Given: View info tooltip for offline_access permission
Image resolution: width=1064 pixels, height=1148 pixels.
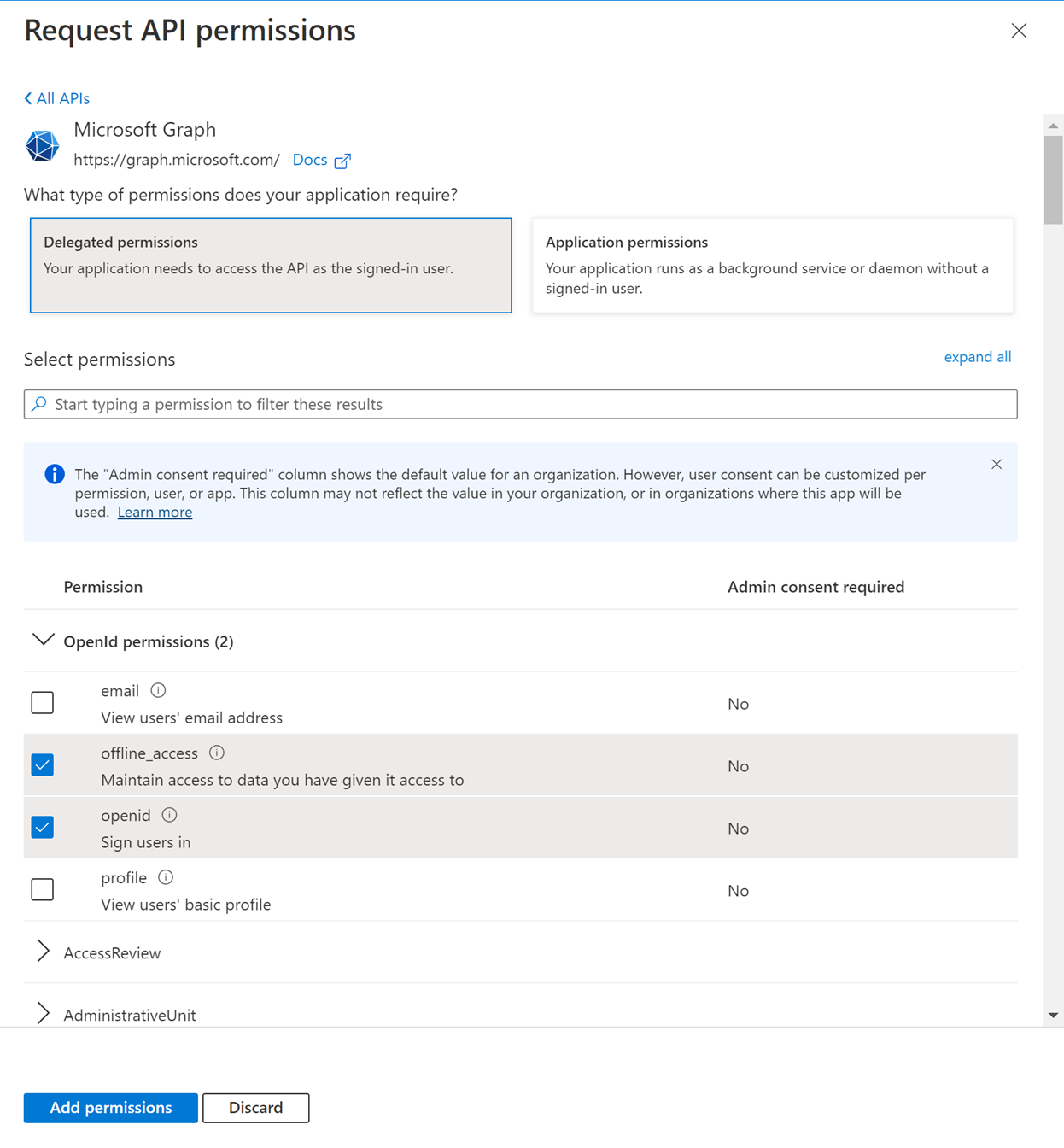Looking at the screenshot, I should click(216, 752).
